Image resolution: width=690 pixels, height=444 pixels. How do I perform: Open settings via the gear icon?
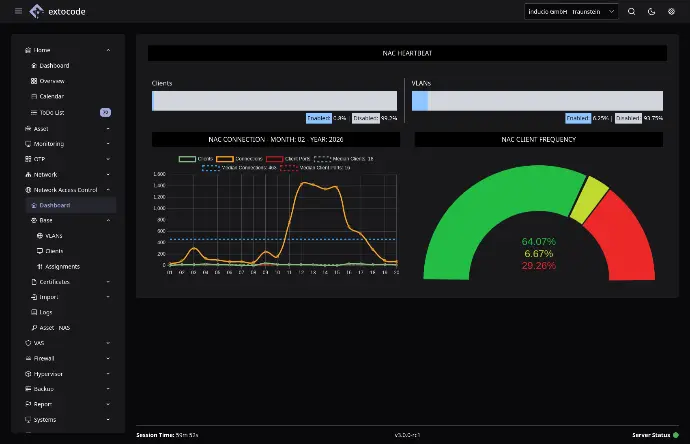[671, 11]
